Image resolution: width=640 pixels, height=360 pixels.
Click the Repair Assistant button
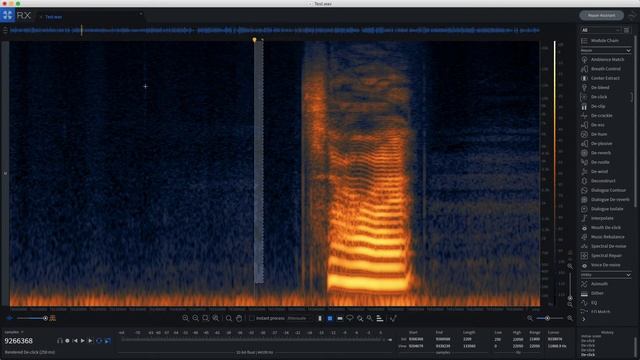coord(601,16)
